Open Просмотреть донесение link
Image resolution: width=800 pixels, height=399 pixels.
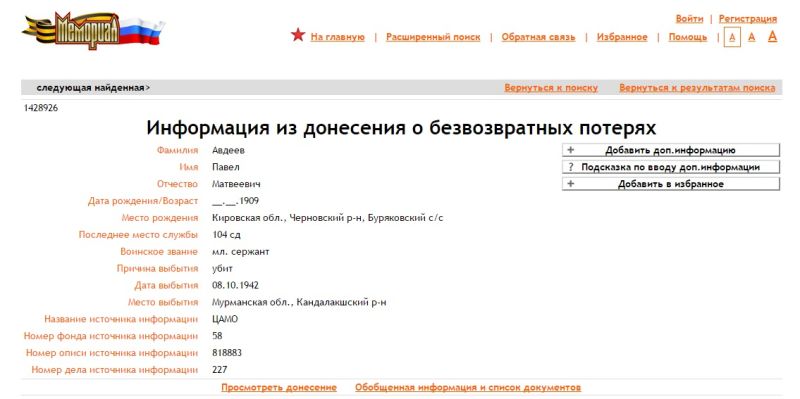279,387
